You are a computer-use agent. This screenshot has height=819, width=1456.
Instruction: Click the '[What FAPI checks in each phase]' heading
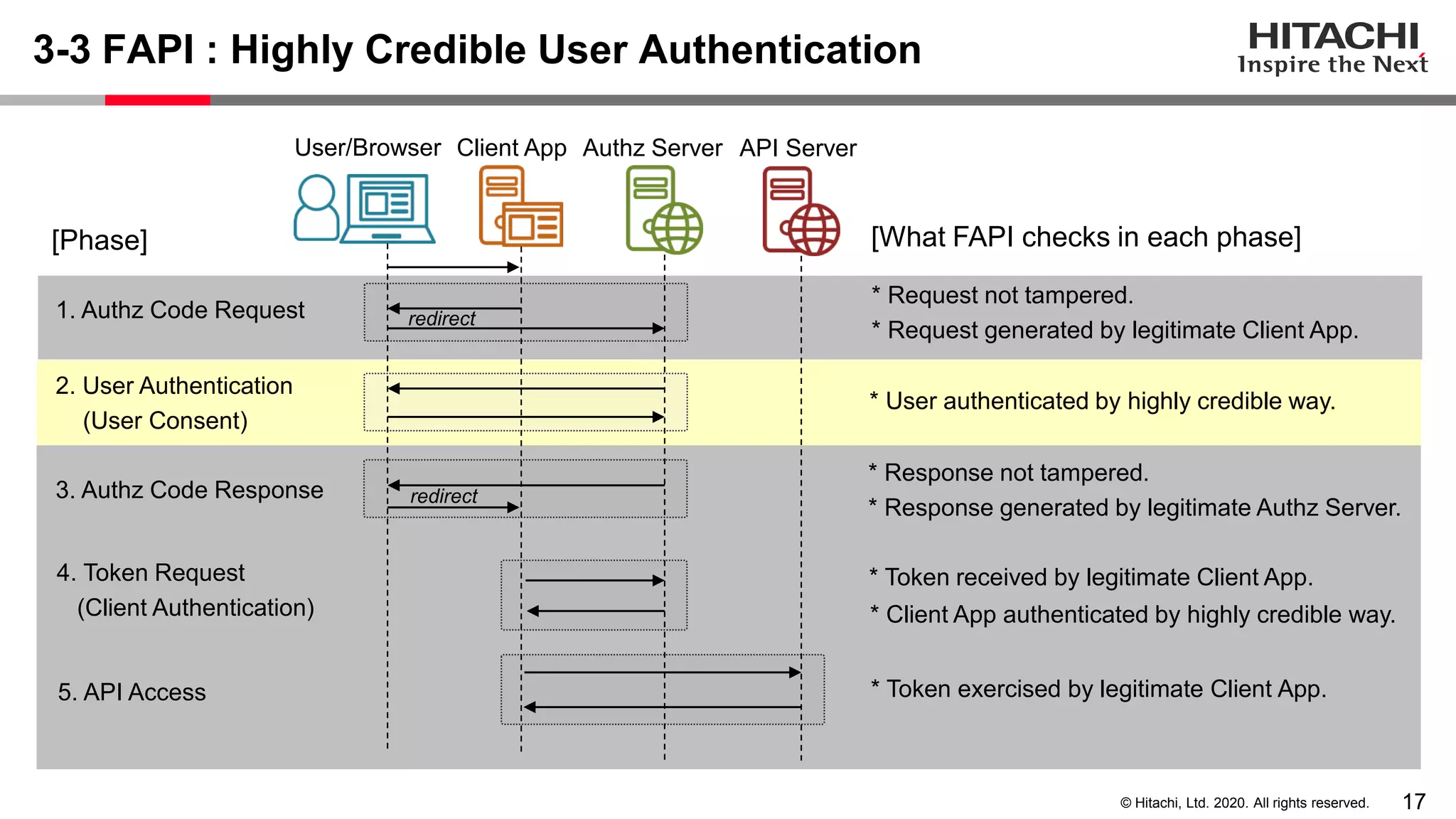point(1086,237)
